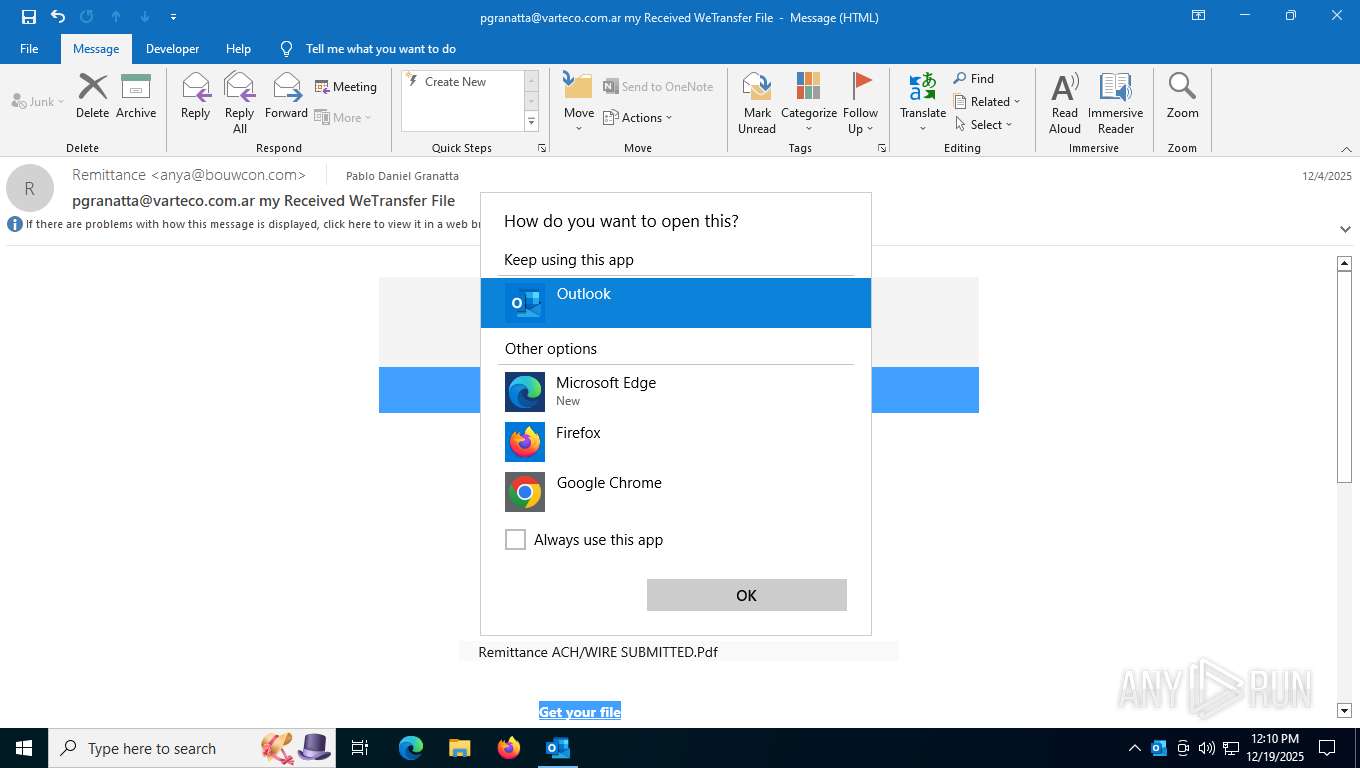Viewport: 1360px width, 768px height.
Task: Open the File tab
Action: point(29,48)
